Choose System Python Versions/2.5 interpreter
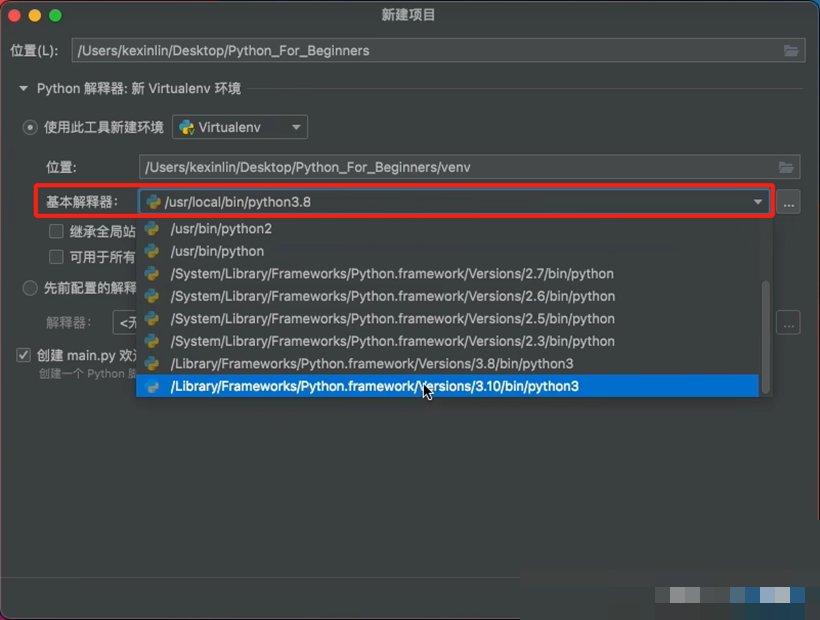The height and width of the screenshot is (620, 820). click(447, 318)
